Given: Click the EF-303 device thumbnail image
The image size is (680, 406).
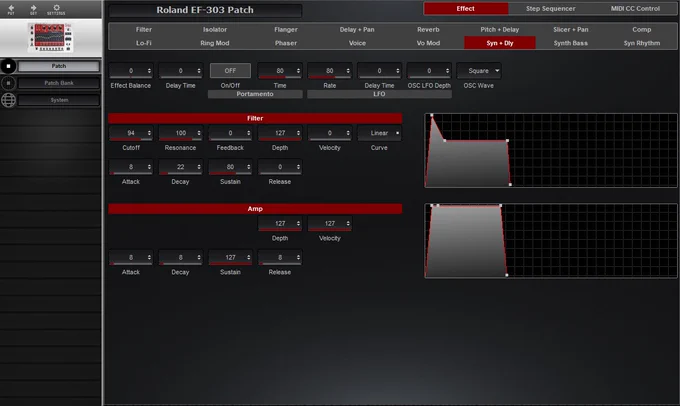Looking at the screenshot, I should 51,37.
